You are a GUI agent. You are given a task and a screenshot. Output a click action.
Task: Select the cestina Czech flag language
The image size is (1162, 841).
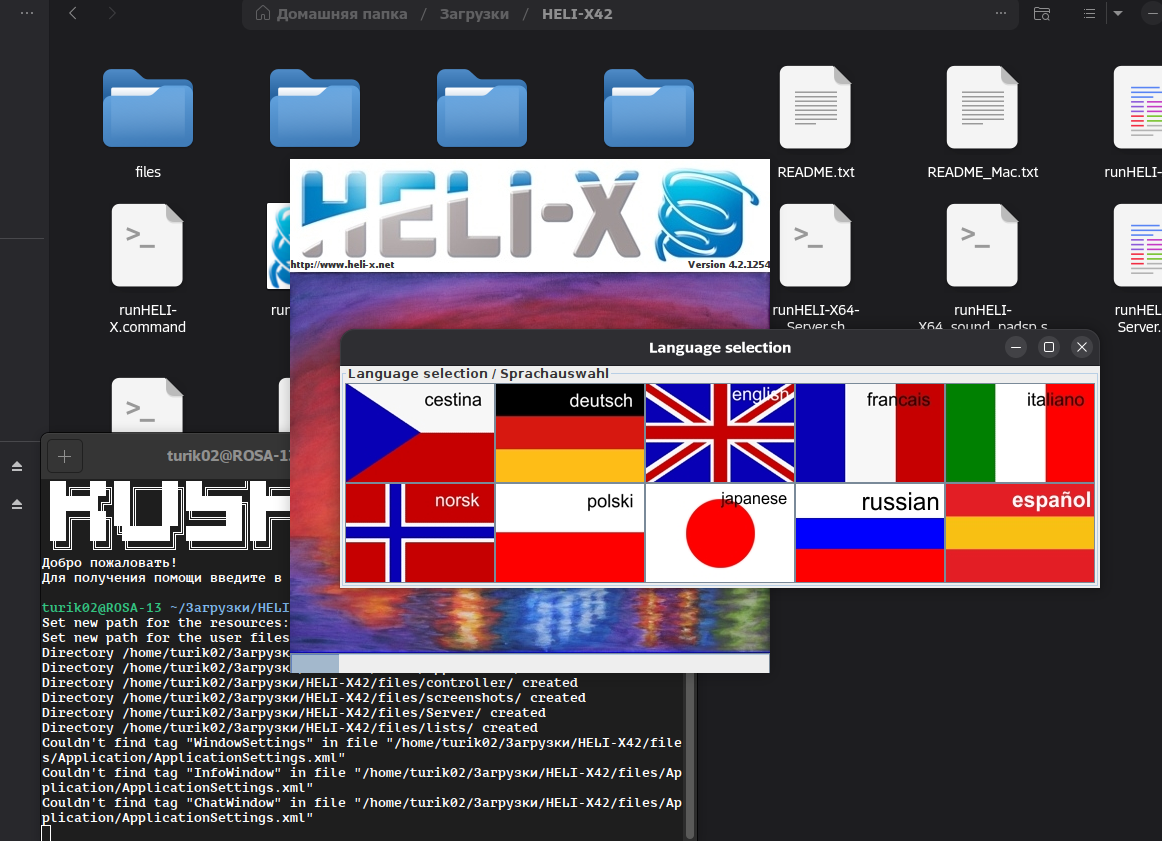coord(419,433)
